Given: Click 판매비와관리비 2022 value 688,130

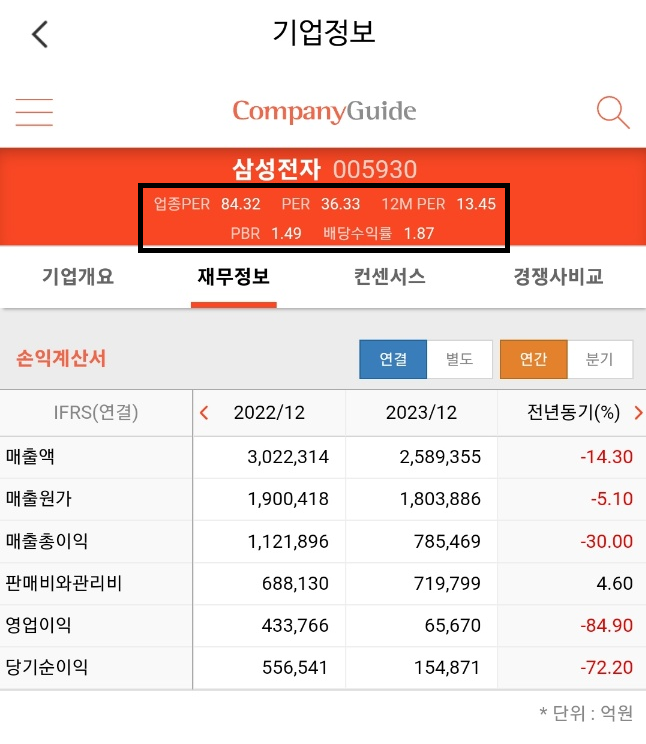Looking at the screenshot, I should click(x=295, y=584).
